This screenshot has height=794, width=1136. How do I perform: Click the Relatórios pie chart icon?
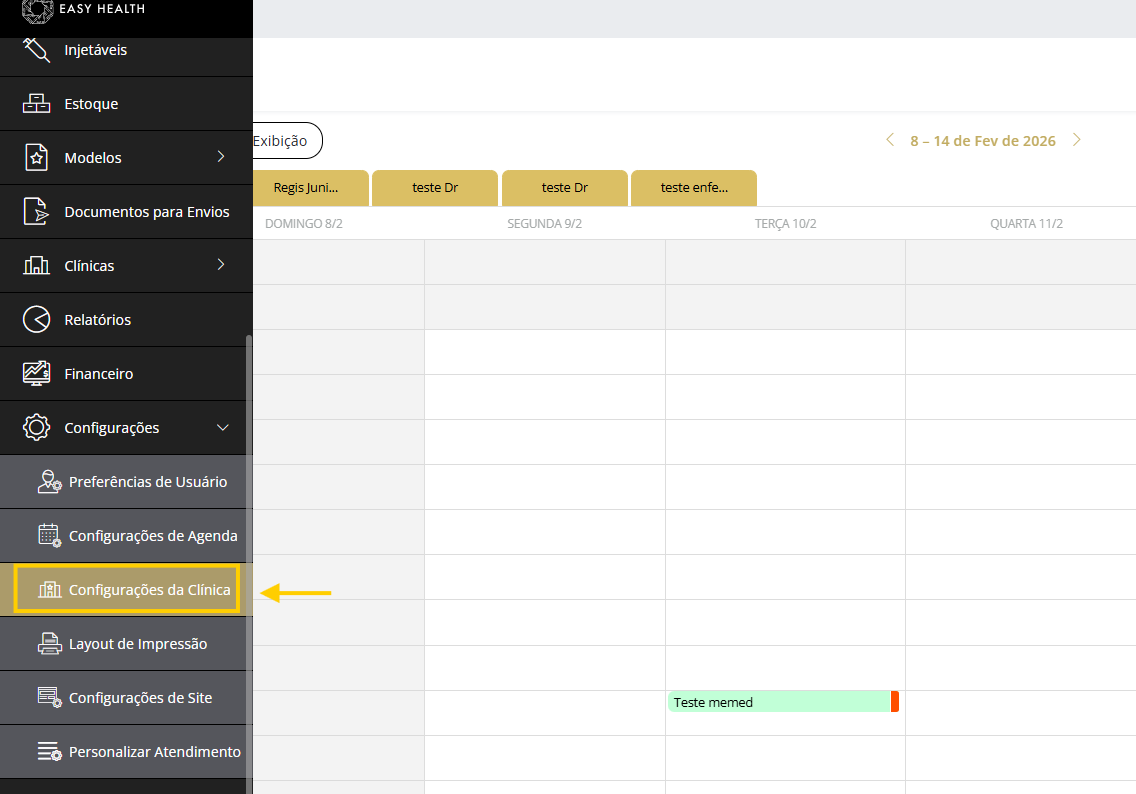pyautogui.click(x=36, y=320)
